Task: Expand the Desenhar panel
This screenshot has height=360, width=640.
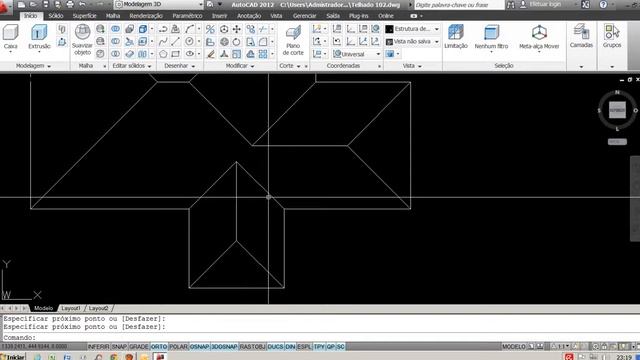Action: [180, 66]
